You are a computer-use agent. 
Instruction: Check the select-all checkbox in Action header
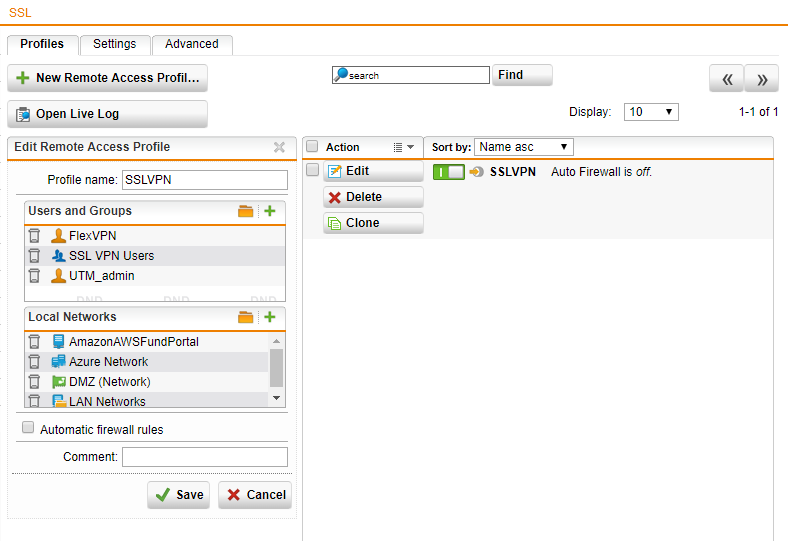tap(312, 146)
